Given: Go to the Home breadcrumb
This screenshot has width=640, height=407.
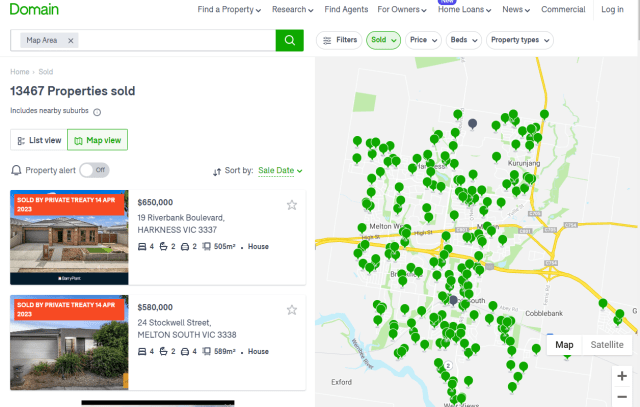Looking at the screenshot, I should coord(20,72).
